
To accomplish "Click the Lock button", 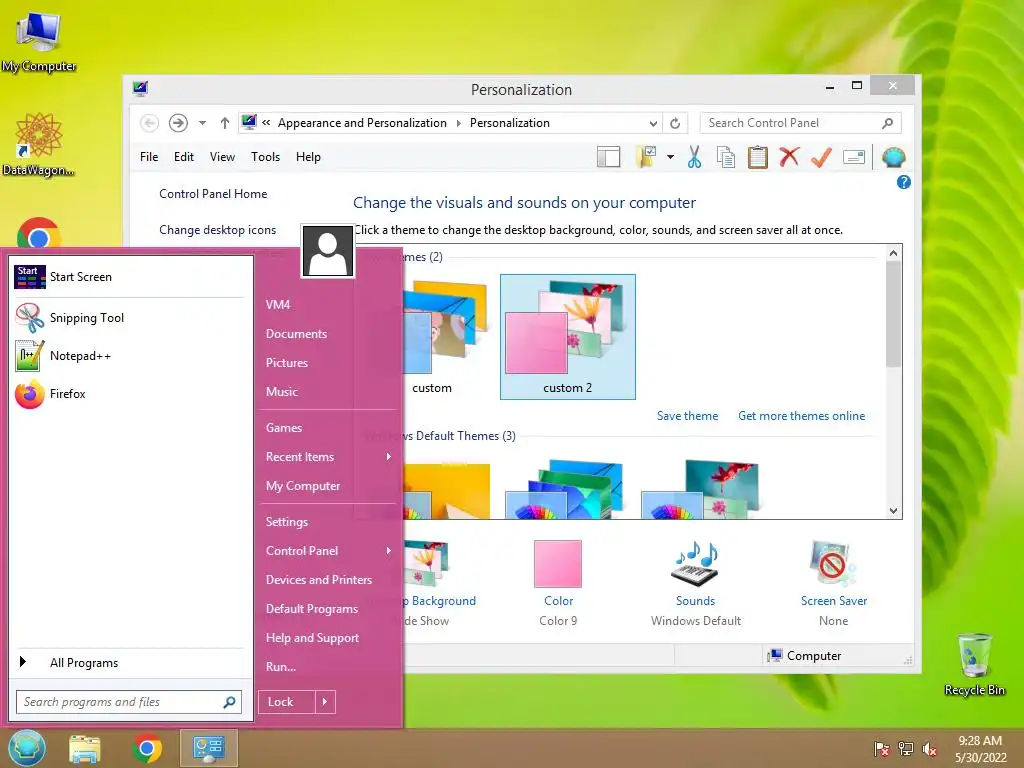I will [x=287, y=702].
